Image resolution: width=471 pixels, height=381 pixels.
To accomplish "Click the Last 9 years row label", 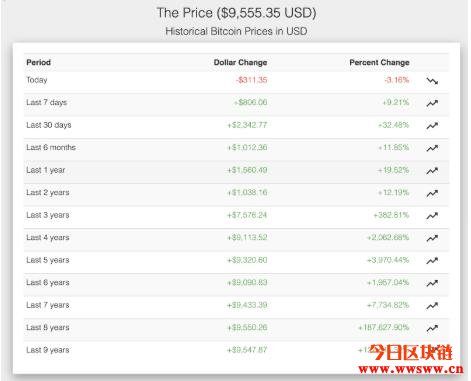I will point(48,350).
